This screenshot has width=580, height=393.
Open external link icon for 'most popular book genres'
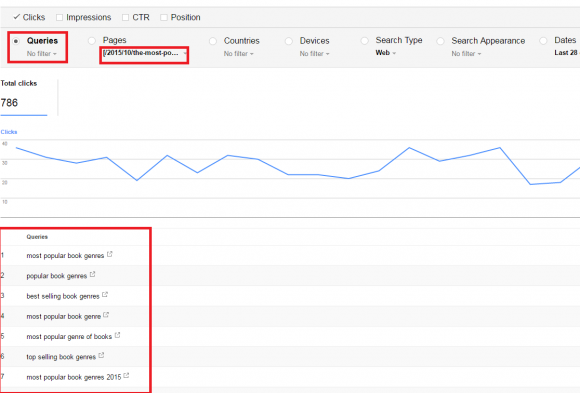(x=109, y=254)
